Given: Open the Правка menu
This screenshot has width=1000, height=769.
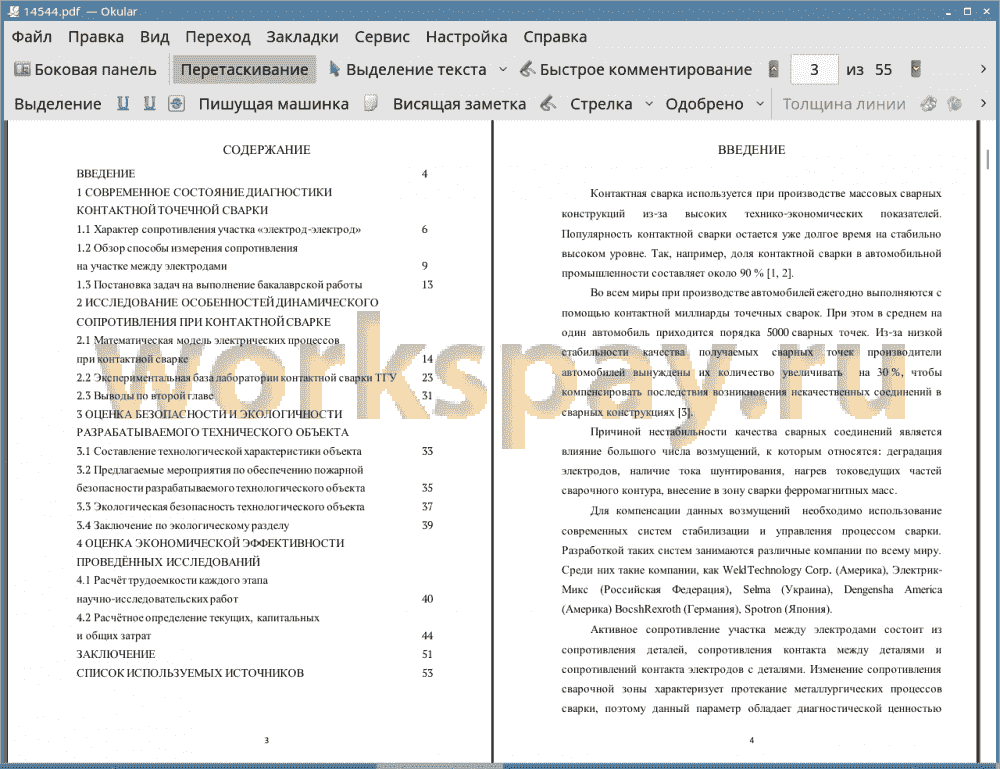Looking at the screenshot, I should click(x=96, y=37).
